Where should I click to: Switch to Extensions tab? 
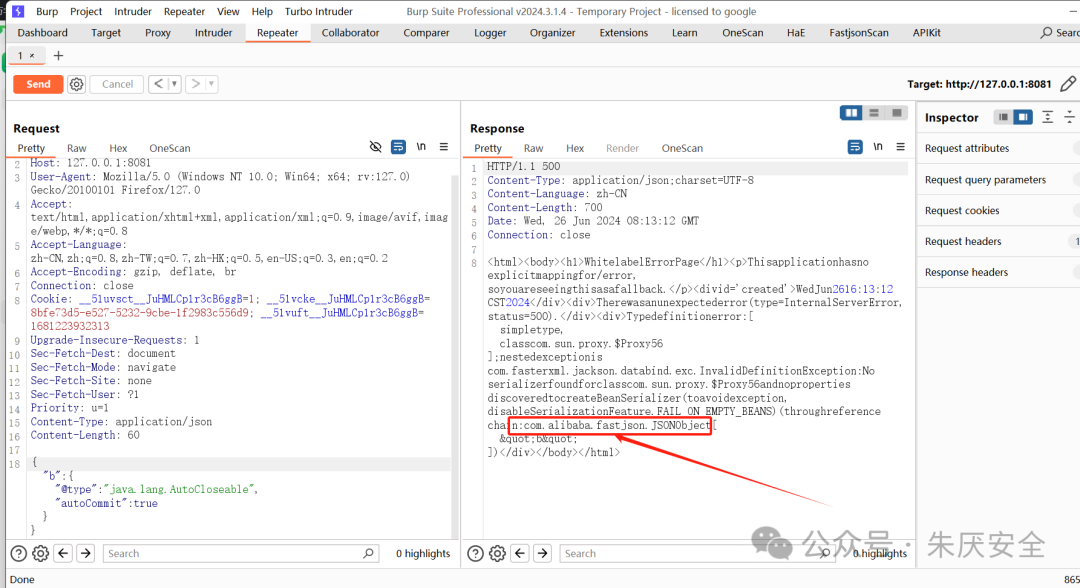click(x=624, y=32)
